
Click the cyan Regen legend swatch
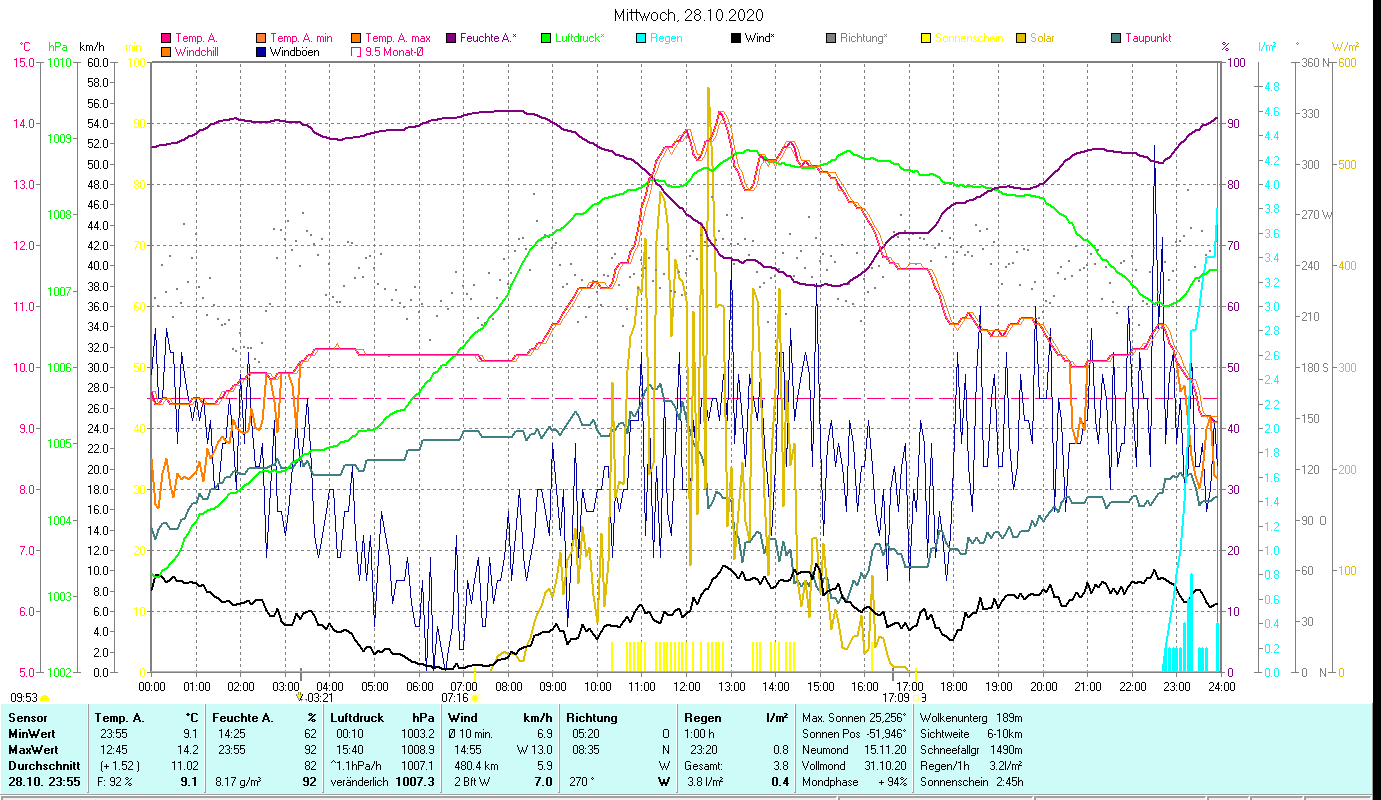tap(641, 39)
